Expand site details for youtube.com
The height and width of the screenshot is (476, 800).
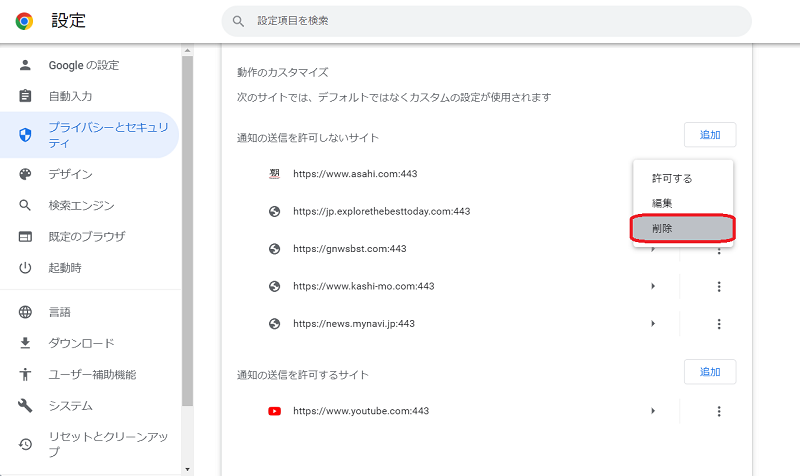[653, 411]
